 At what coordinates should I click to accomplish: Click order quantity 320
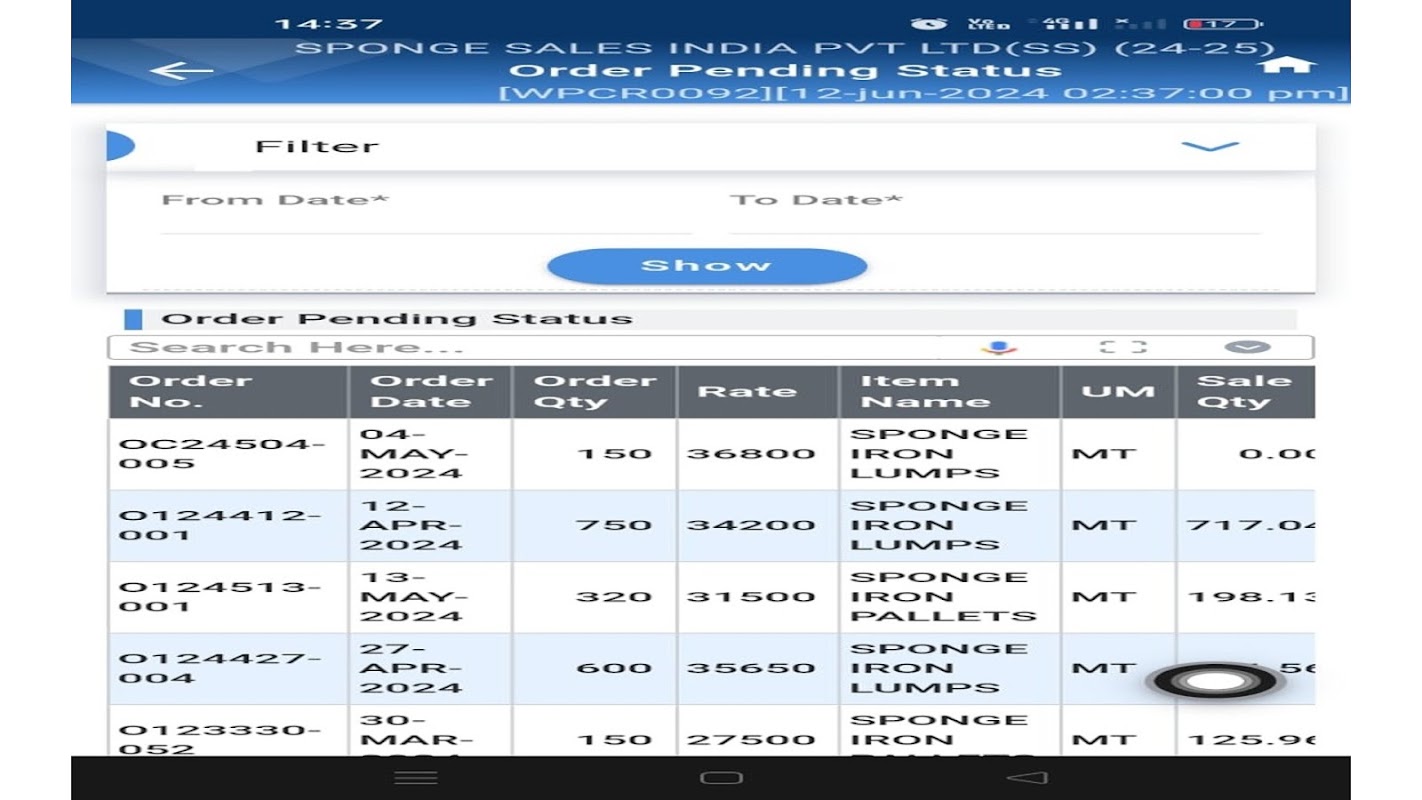pyautogui.click(x=614, y=597)
